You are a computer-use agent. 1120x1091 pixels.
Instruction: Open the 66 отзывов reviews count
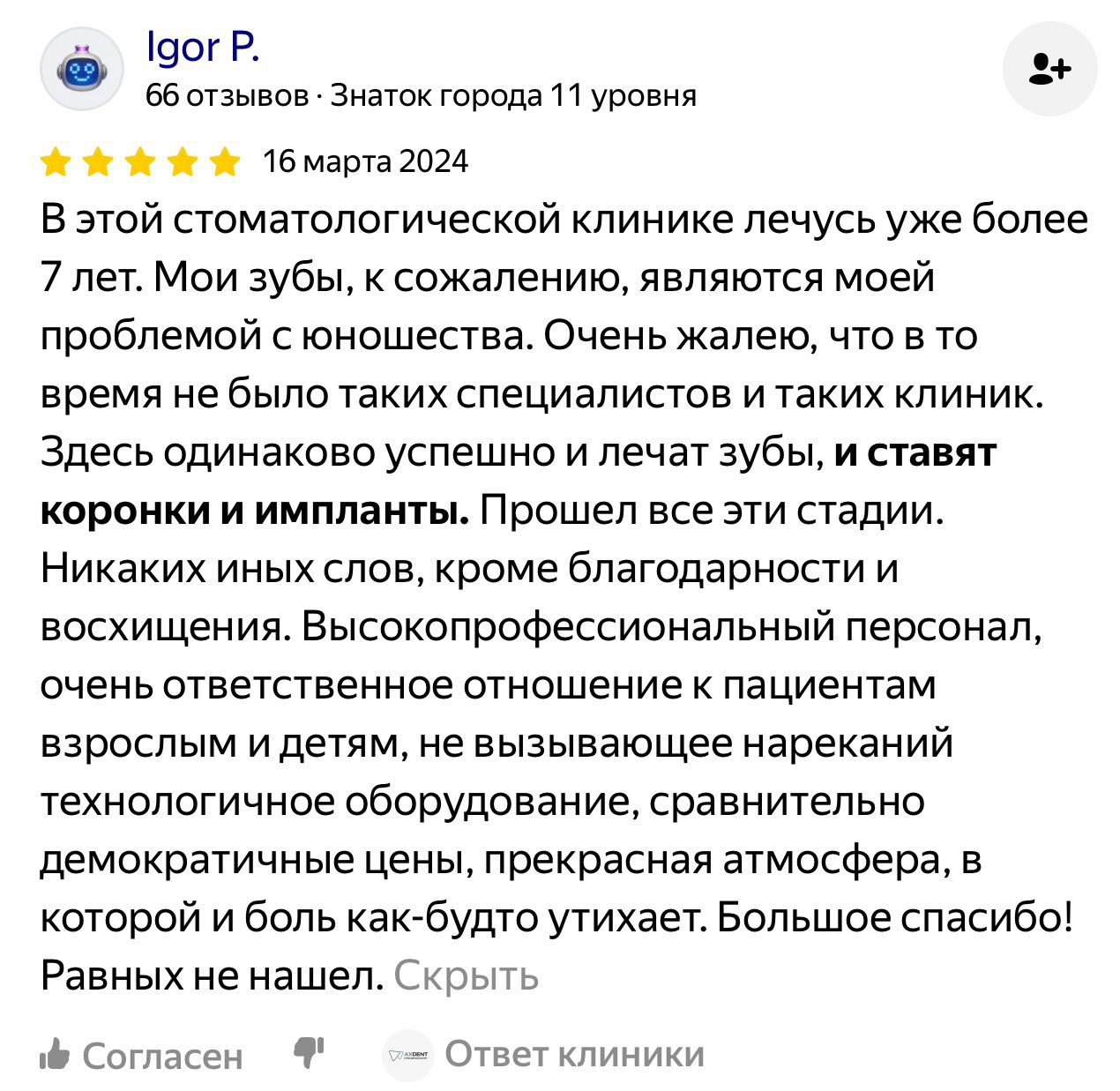pos(228,95)
